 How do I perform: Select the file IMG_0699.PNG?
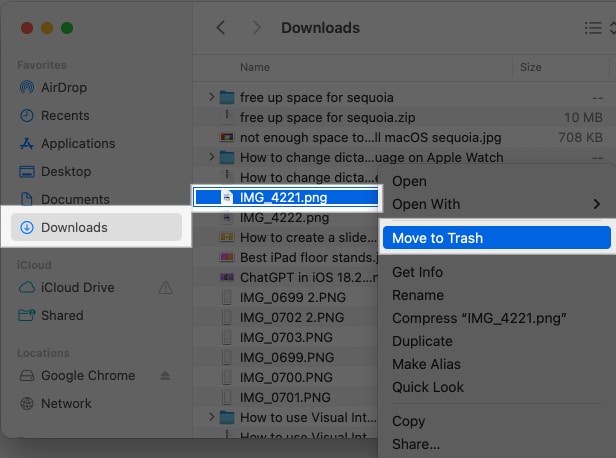tap(287, 357)
